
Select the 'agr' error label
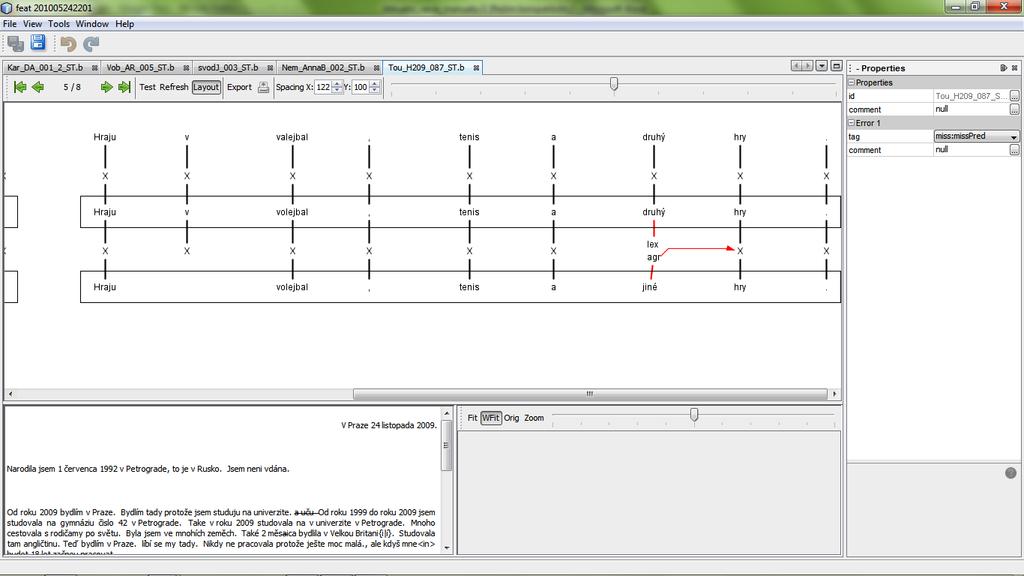[653, 257]
